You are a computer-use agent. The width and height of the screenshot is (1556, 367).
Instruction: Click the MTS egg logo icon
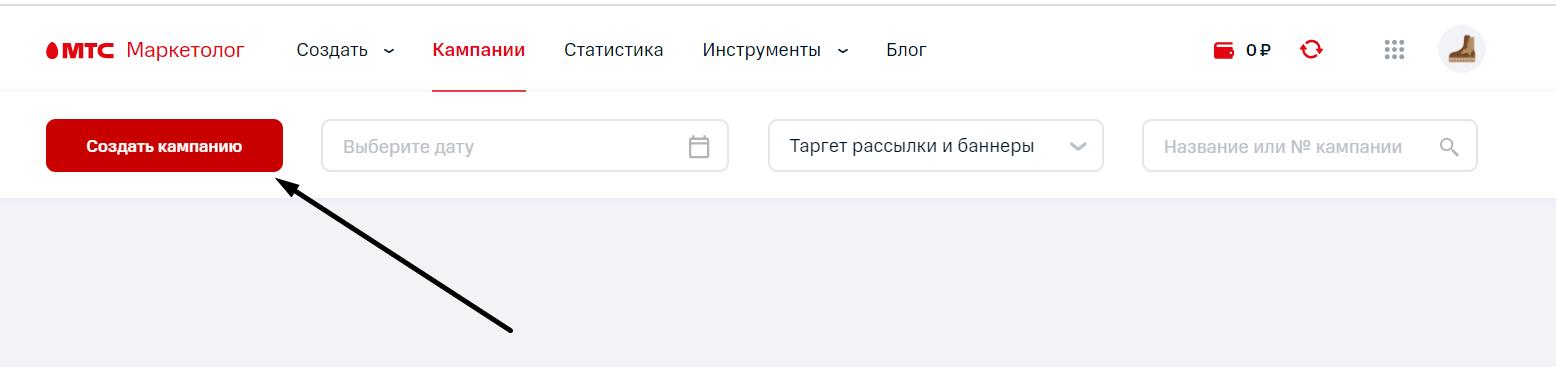pos(52,50)
